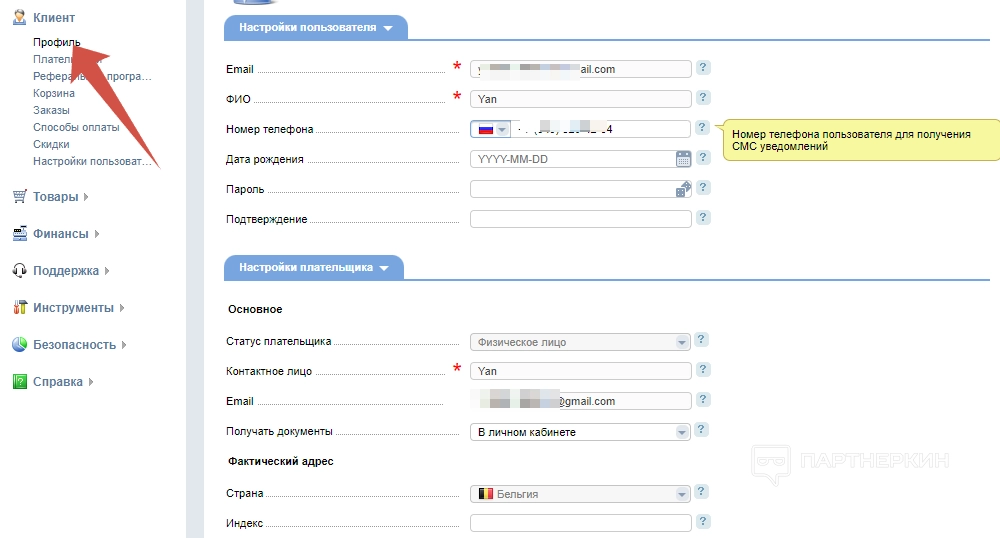
Task: Open the Страна dropdown showing Бельгия
Action: pyautogui.click(x=580, y=494)
